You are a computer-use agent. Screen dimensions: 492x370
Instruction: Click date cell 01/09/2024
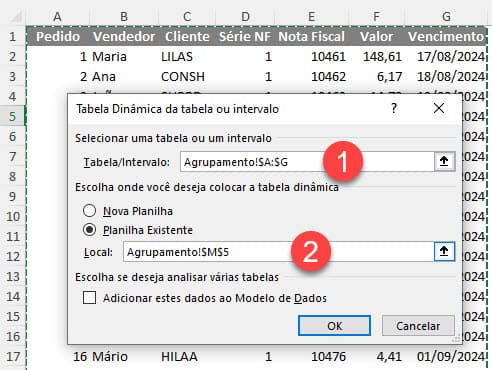click(446, 356)
